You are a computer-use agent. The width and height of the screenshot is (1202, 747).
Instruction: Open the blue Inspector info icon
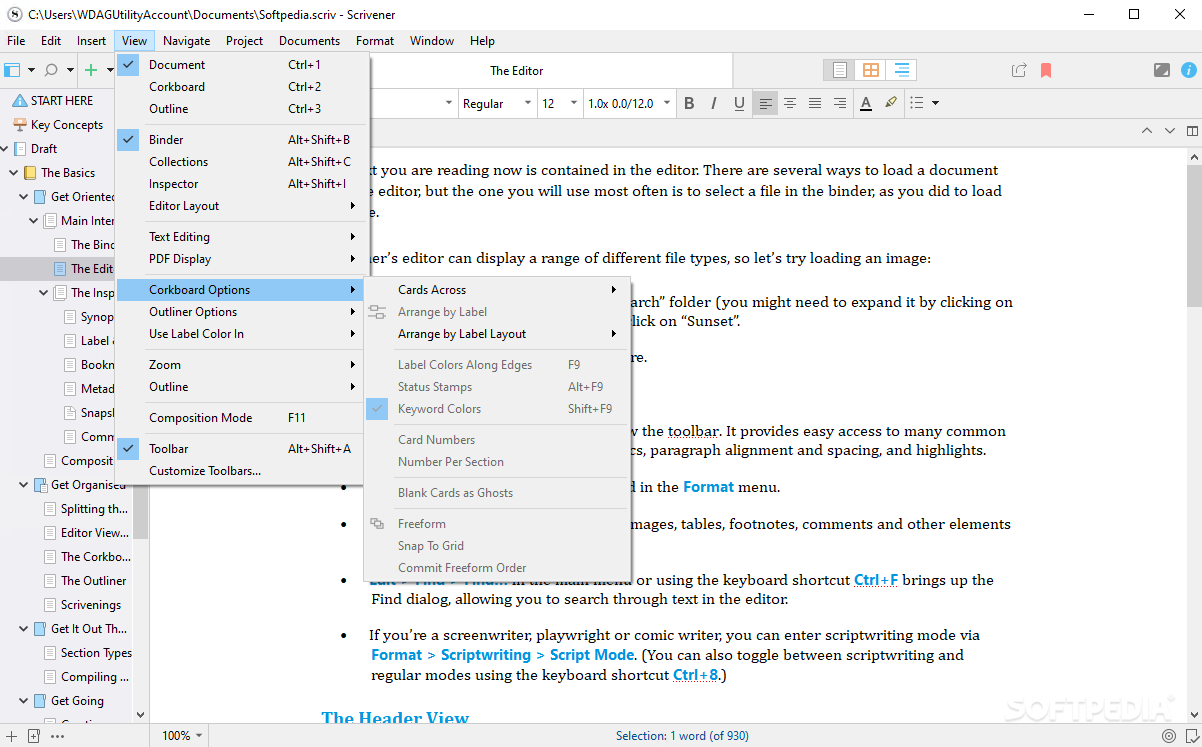1189,70
